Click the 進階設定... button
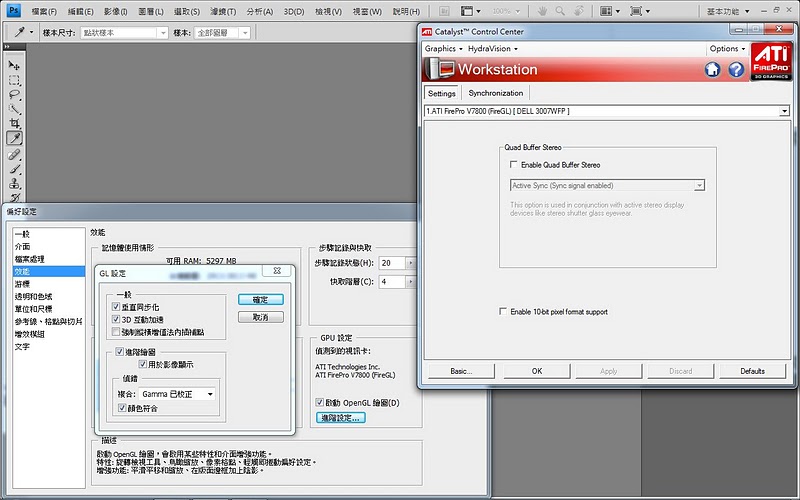The image size is (800, 500). (x=340, y=418)
